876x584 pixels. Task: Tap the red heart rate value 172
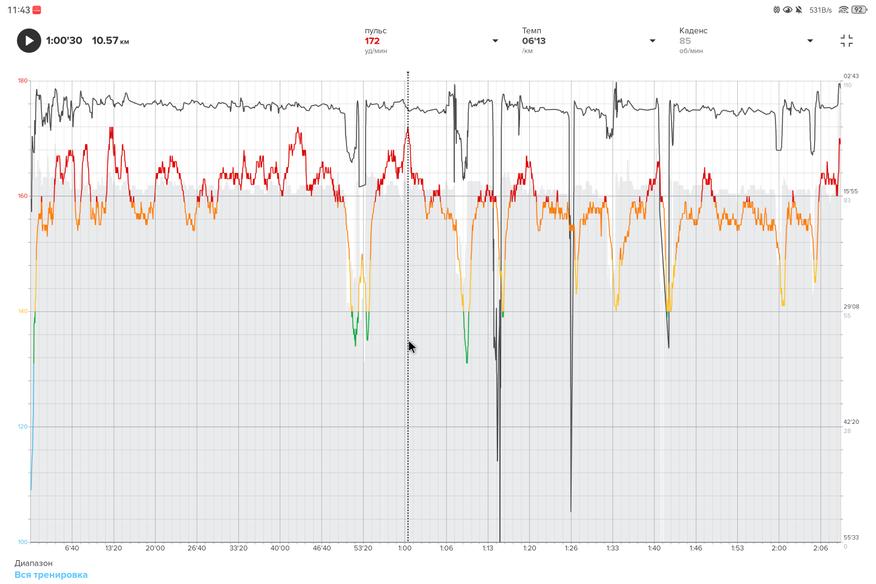pos(372,41)
